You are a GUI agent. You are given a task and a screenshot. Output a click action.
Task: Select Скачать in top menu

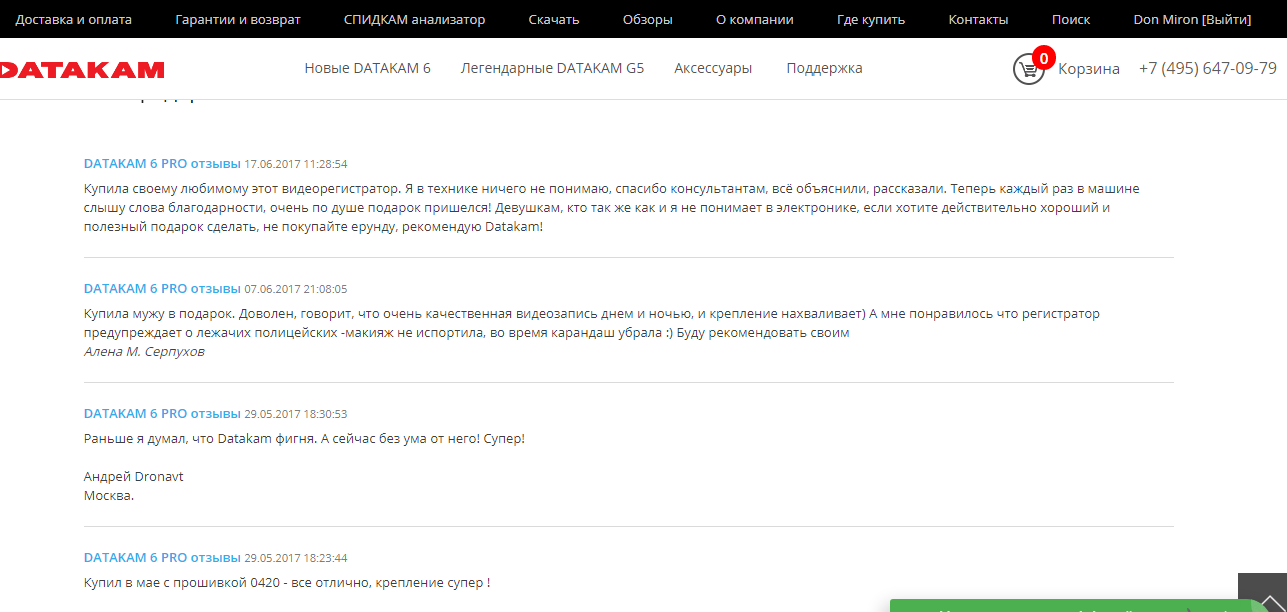(553, 19)
